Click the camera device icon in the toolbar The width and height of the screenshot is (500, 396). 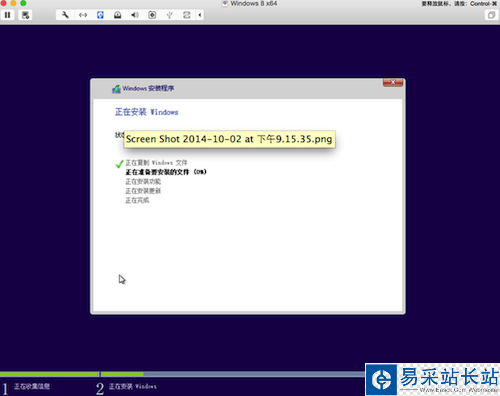(x=152, y=15)
